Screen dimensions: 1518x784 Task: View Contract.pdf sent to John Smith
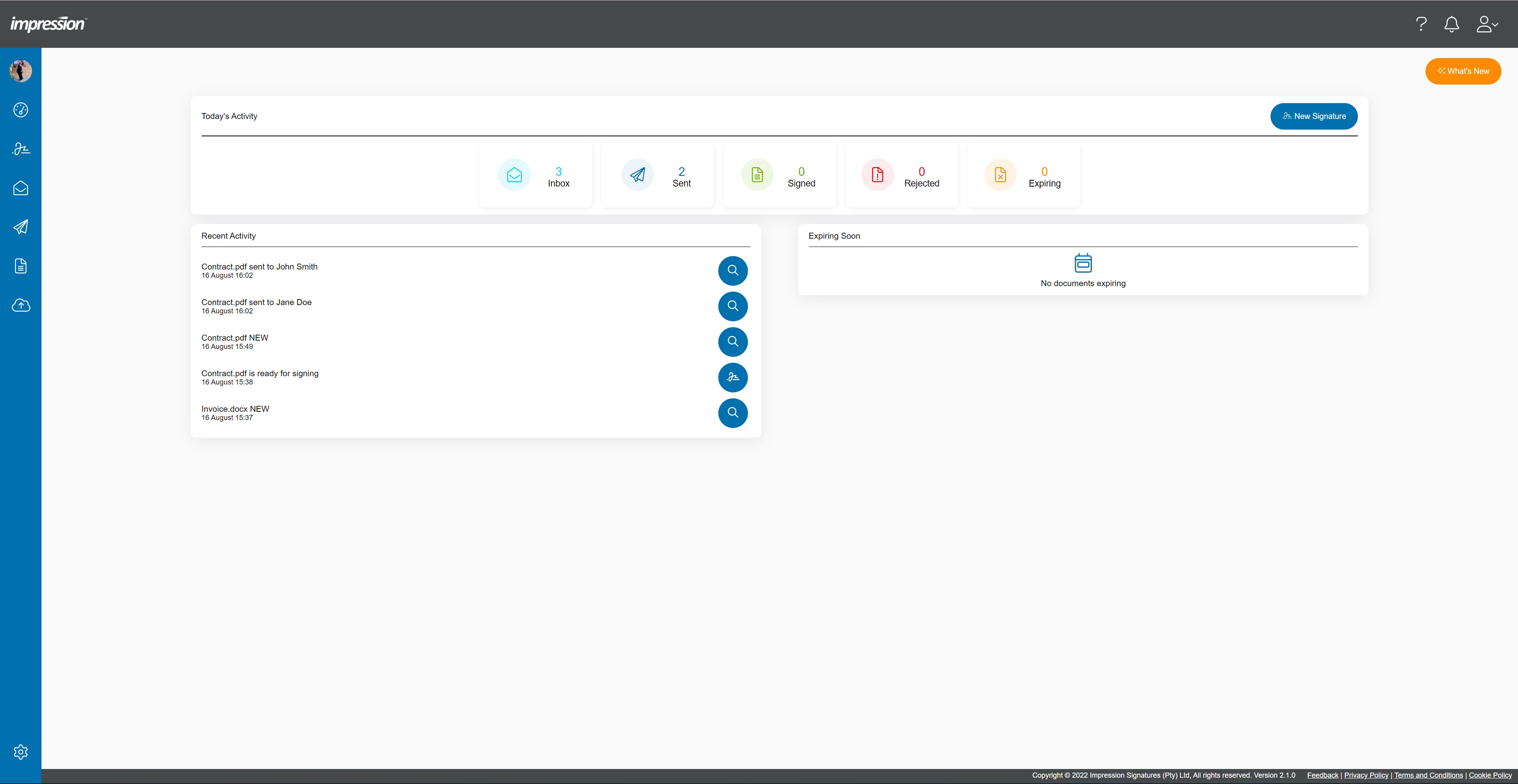click(733, 270)
